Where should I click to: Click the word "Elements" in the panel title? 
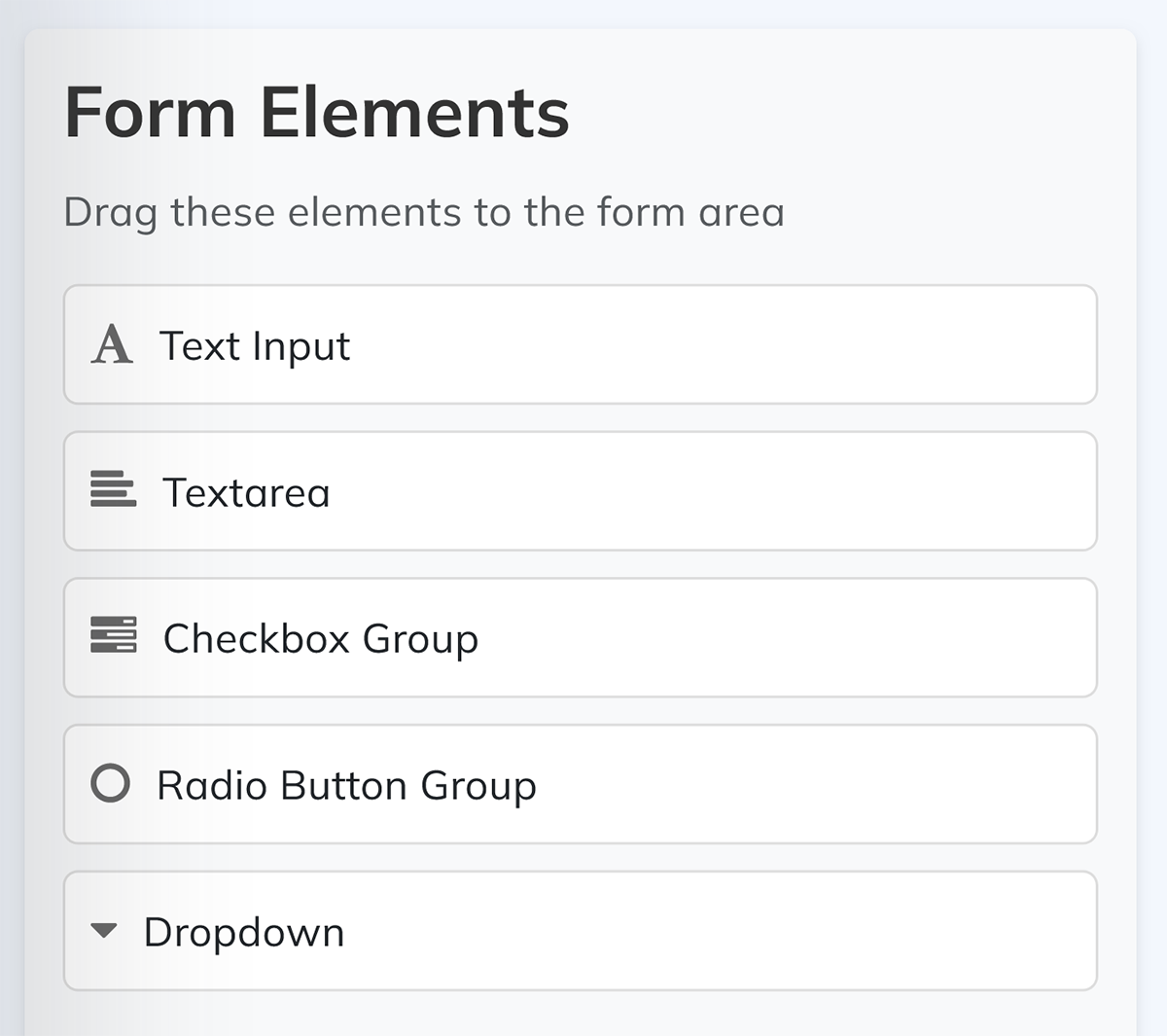414,113
